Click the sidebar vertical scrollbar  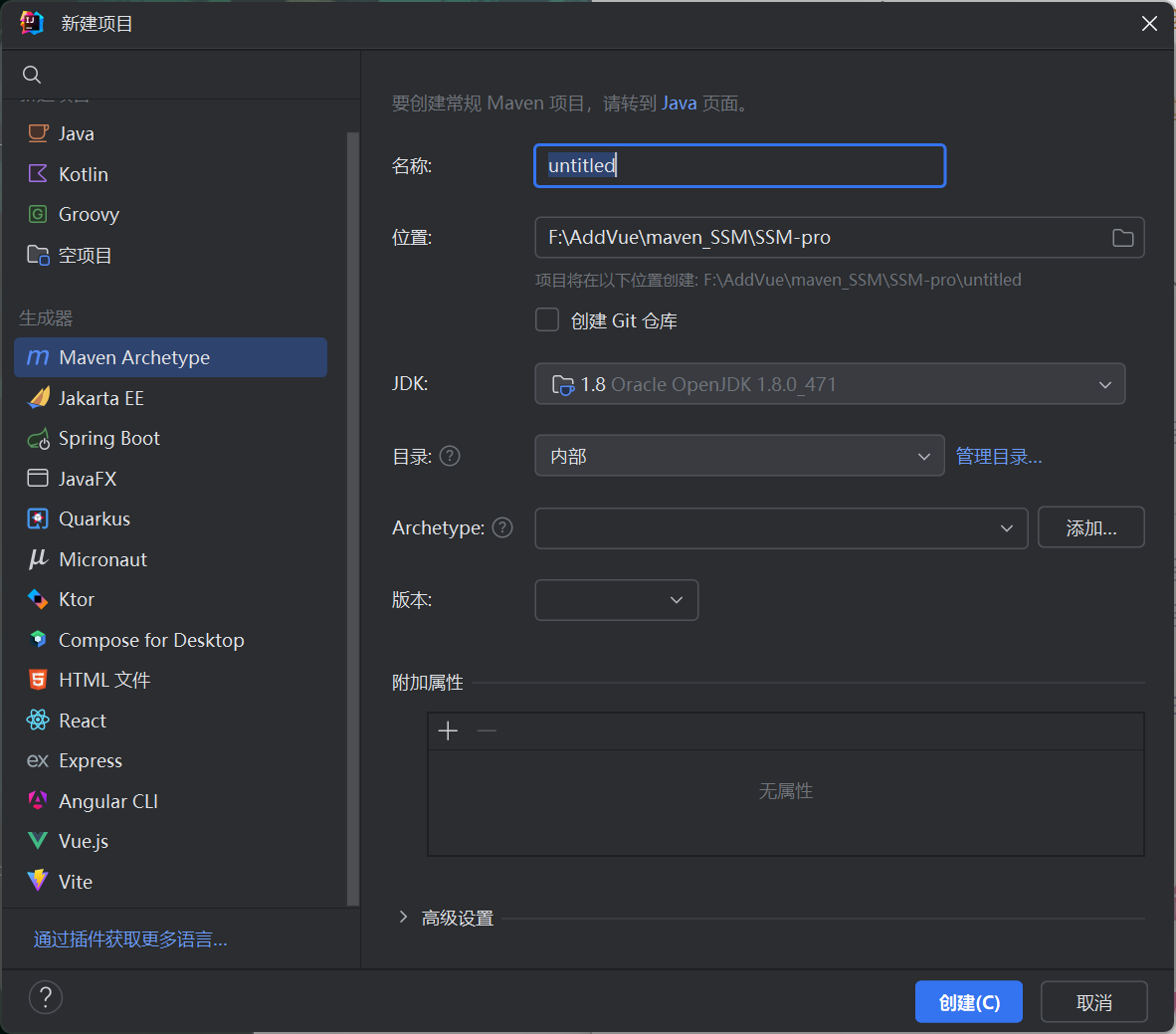pos(351,517)
